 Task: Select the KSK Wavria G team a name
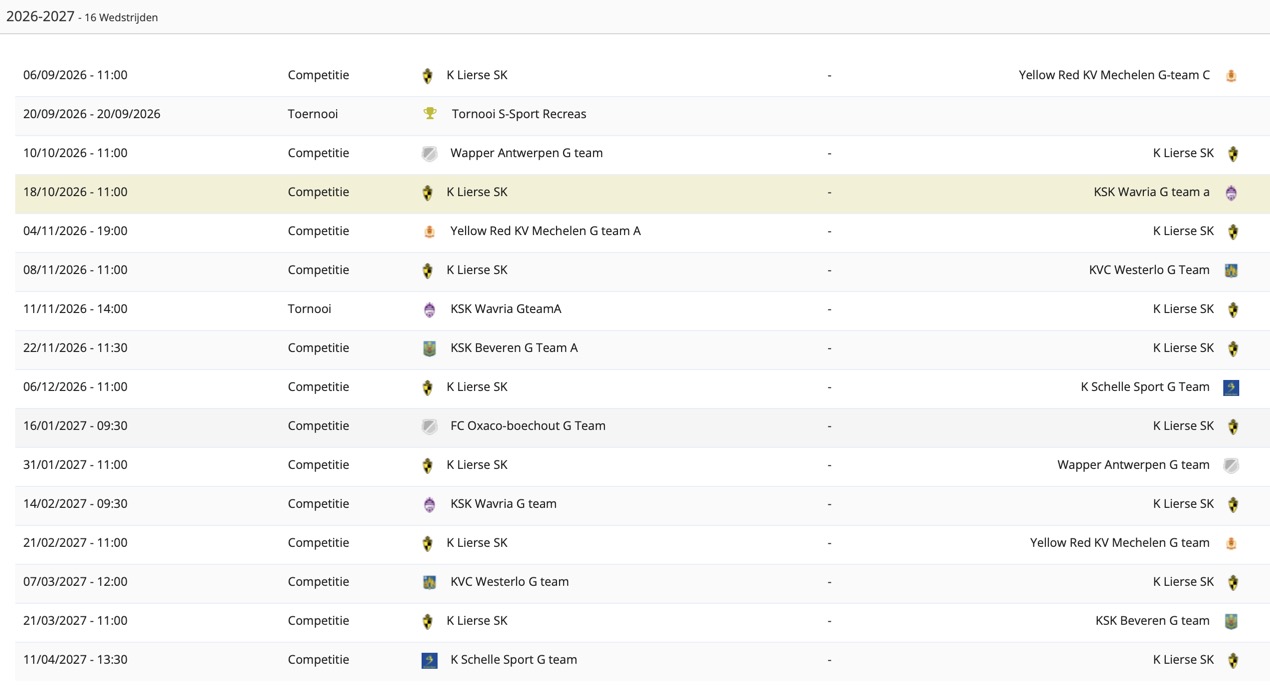[1152, 192]
